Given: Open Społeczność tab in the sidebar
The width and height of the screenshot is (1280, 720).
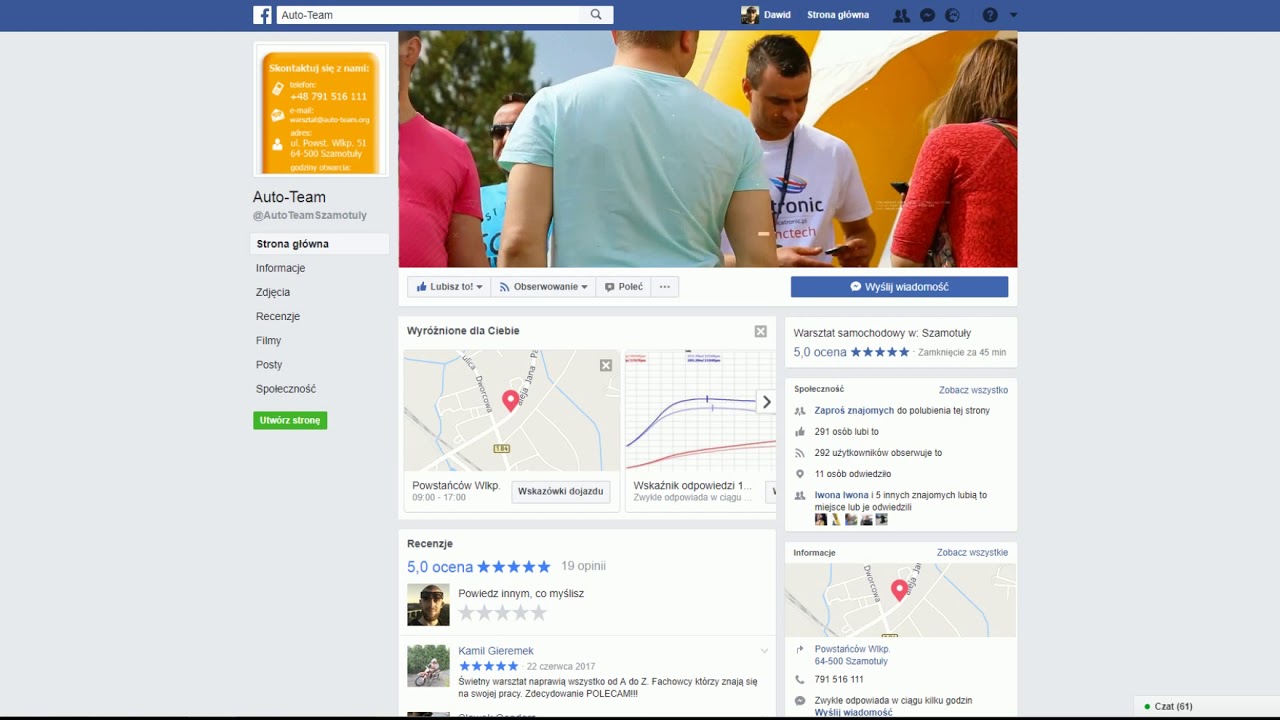Looking at the screenshot, I should point(286,389).
